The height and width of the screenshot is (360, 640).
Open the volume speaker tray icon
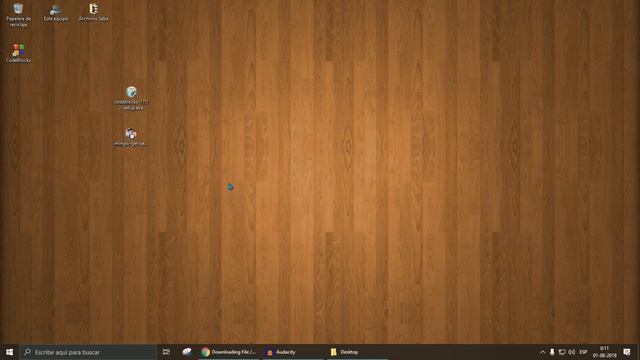(571, 352)
